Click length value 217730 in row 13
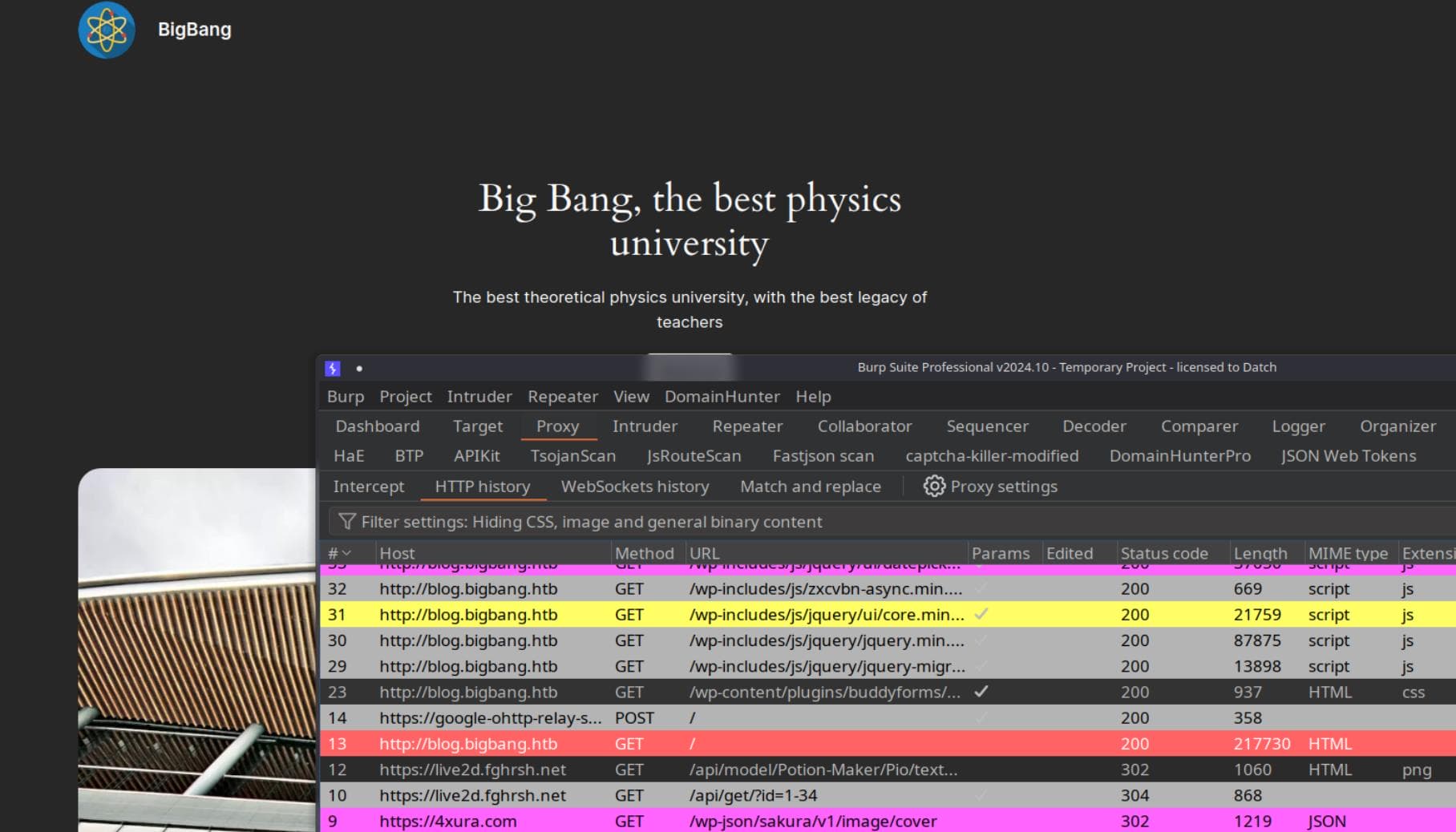 tap(1262, 744)
